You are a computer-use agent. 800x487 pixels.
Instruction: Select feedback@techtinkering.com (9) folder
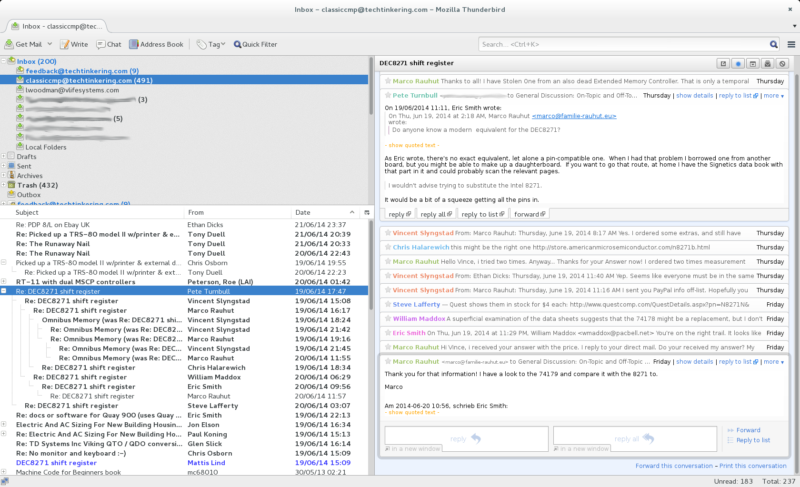[82, 71]
